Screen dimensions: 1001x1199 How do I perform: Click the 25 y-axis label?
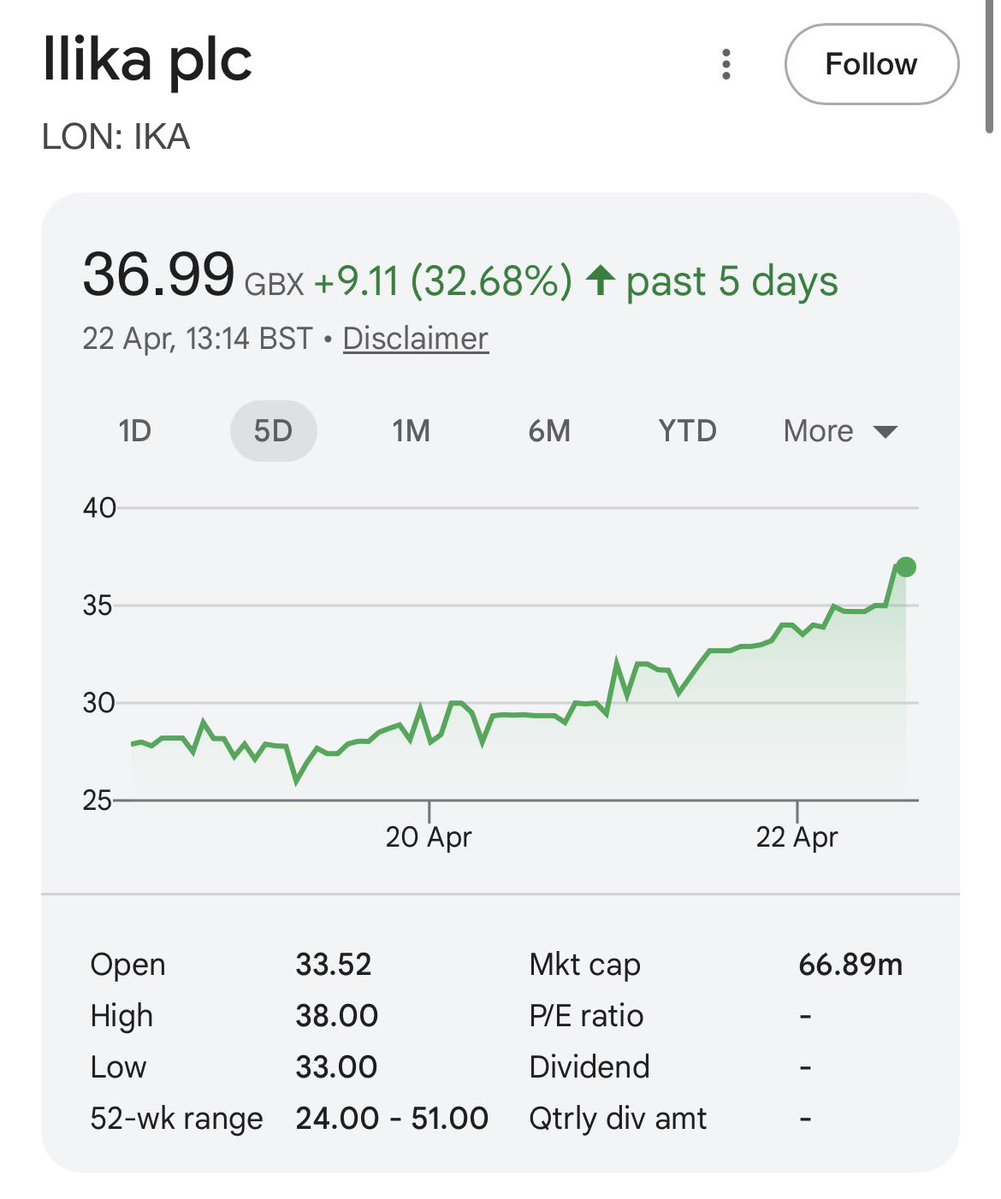(97, 801)
